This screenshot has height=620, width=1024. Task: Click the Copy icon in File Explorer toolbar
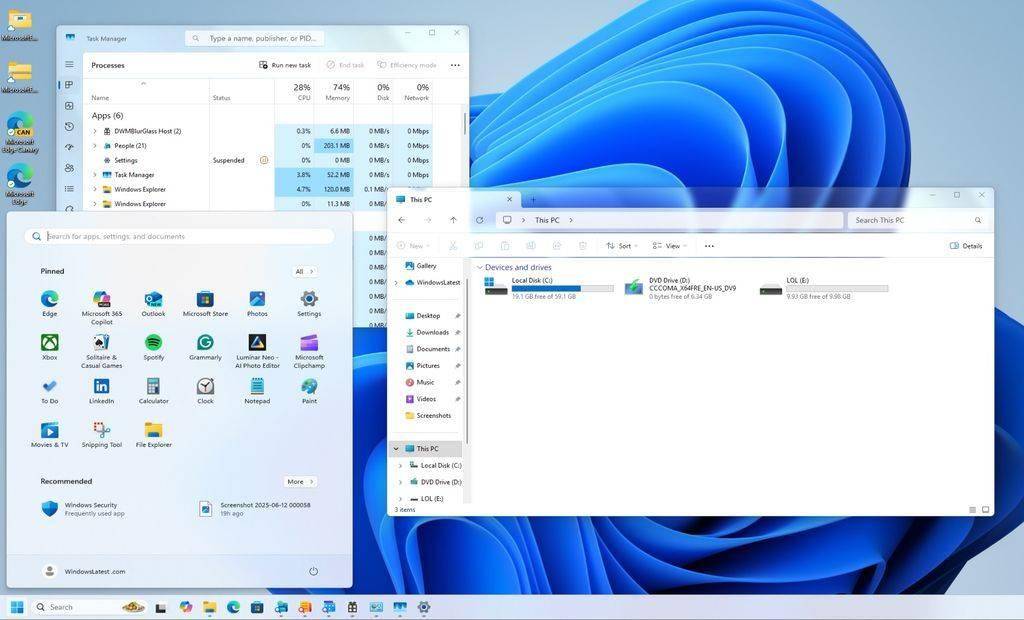478,246
